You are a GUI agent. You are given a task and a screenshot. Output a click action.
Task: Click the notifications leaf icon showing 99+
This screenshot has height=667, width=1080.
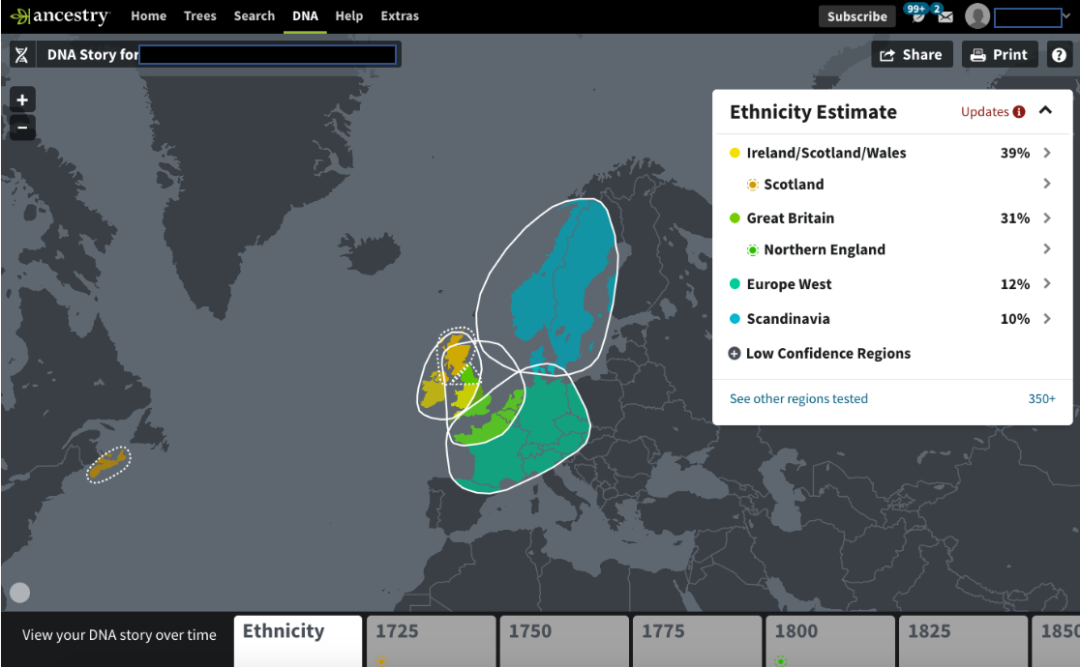918,17
